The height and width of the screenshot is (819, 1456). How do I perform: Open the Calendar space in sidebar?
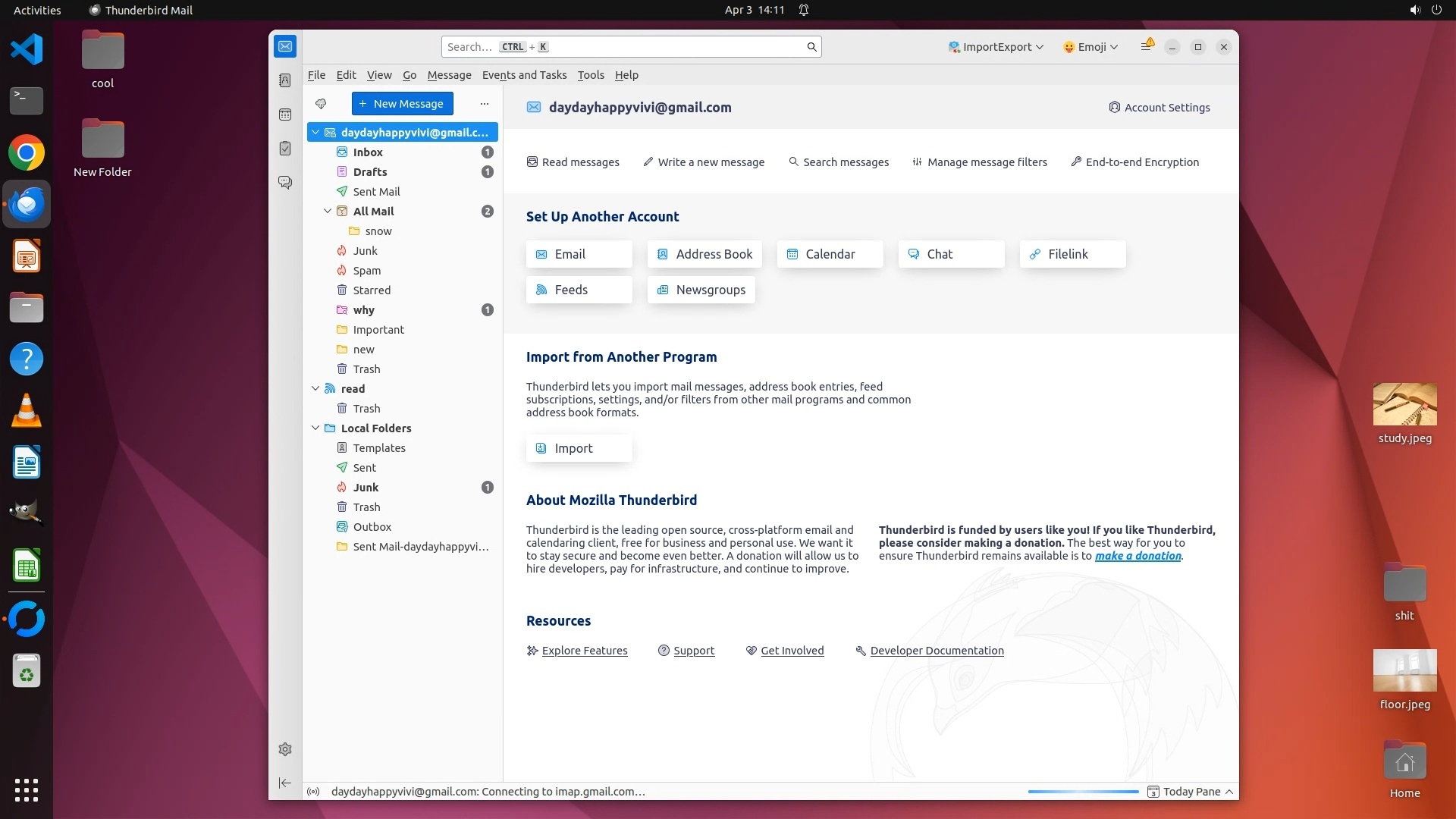click(x=285, y=115)
